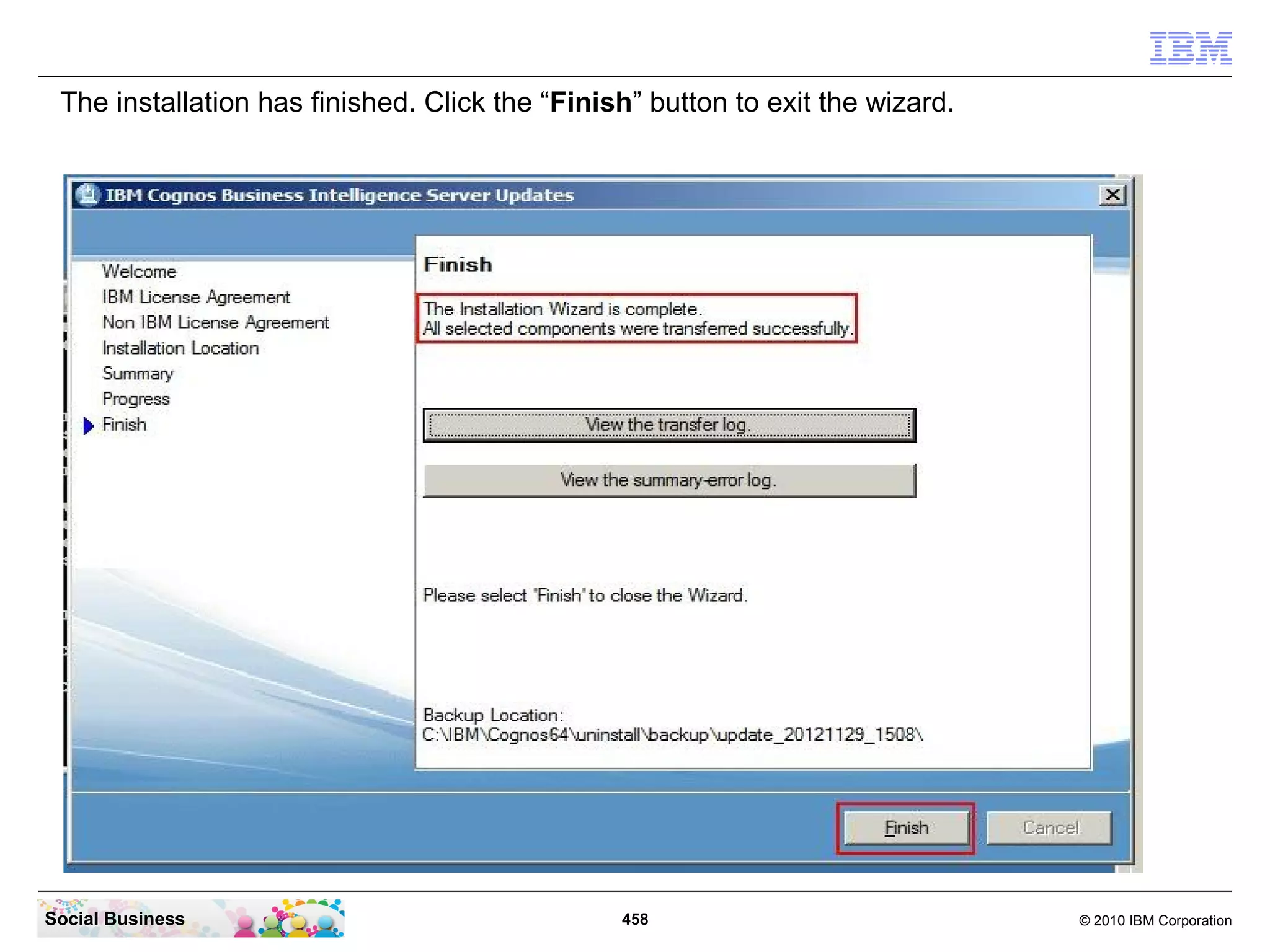
Task: Click the '2010 IBM Corporation' copyright text
Action: (x=1155, y=920)
